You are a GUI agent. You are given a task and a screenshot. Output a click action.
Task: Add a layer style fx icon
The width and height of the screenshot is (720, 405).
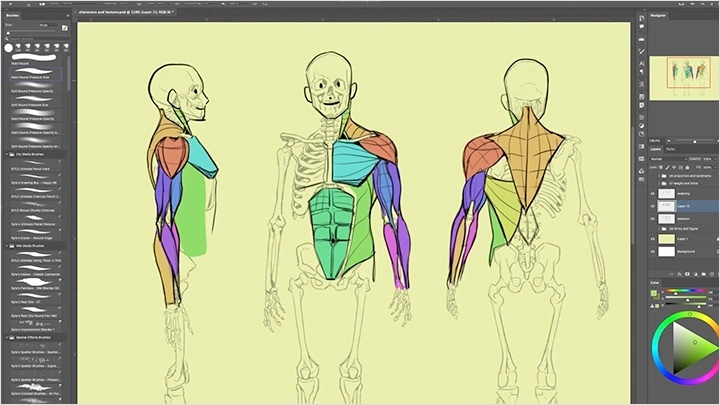679,274
